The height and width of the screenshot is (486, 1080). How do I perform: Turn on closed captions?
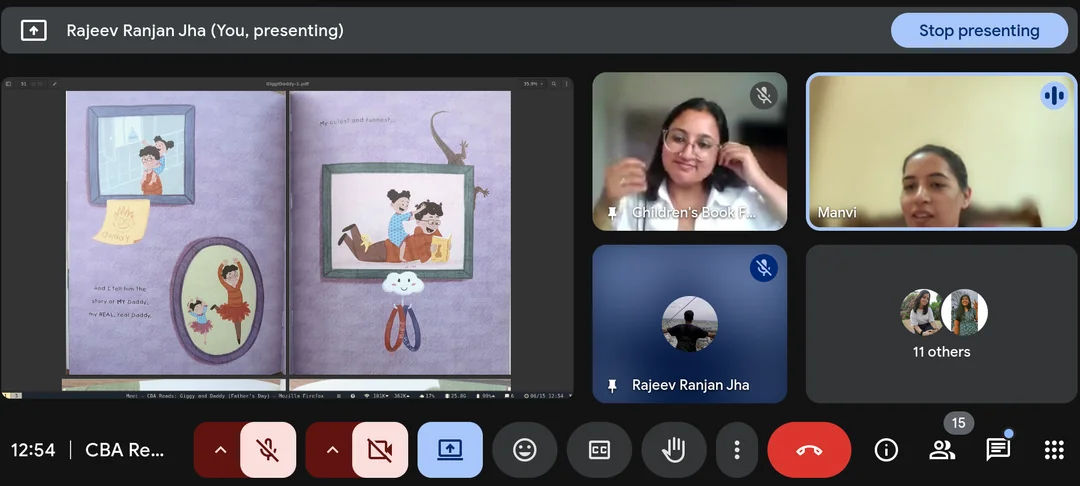[x=599, y=450]
